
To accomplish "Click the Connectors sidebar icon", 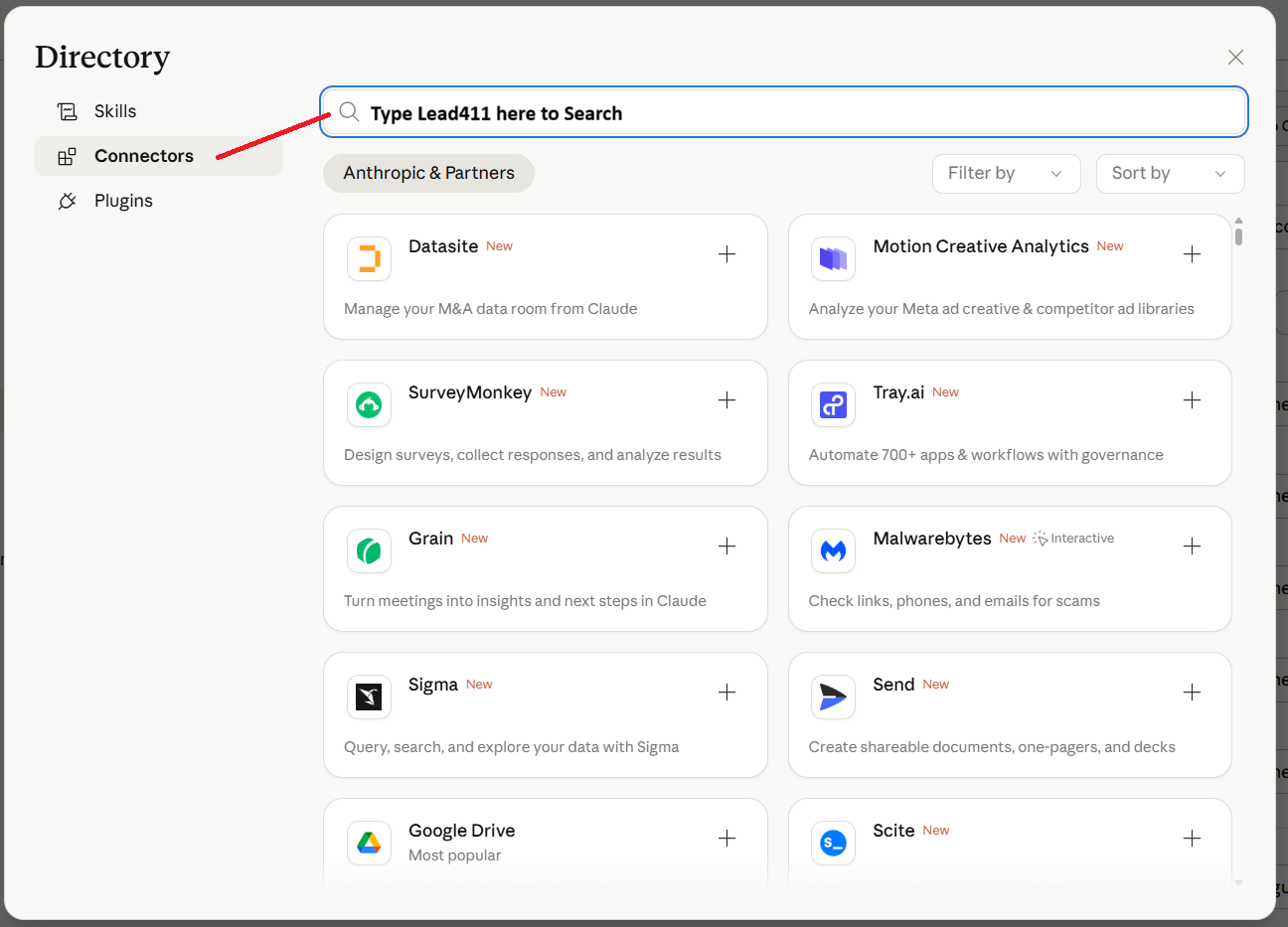I will [x=67, y=156].
